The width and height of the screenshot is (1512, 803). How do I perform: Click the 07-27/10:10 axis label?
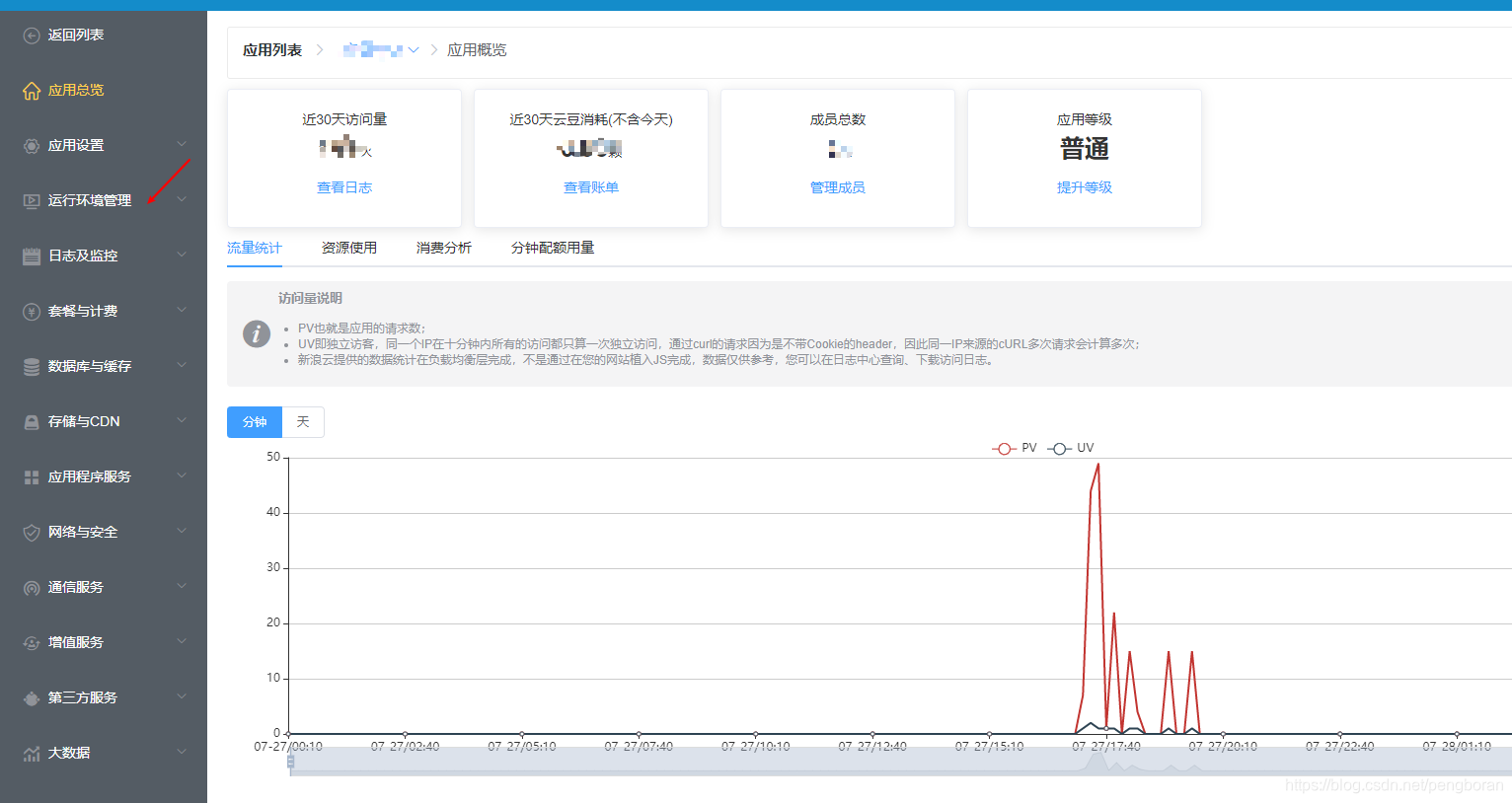(x=756, y=747)
